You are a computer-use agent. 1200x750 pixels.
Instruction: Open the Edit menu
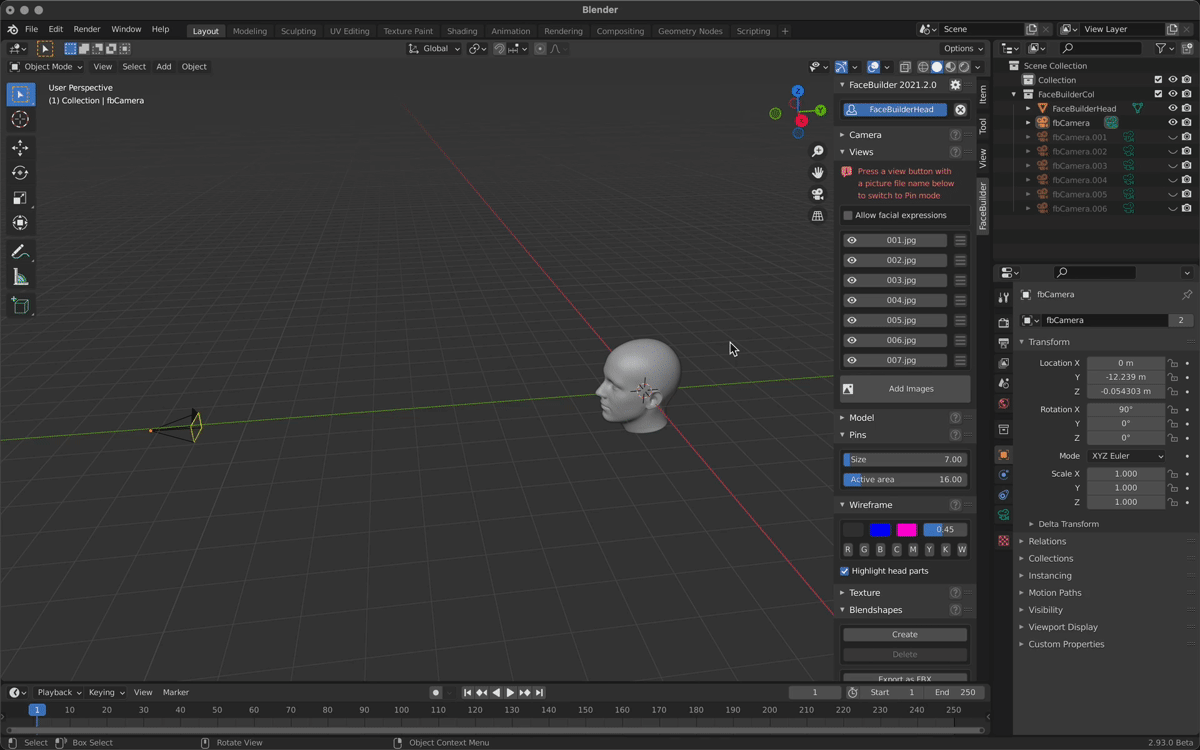click(x=56, y=30)
